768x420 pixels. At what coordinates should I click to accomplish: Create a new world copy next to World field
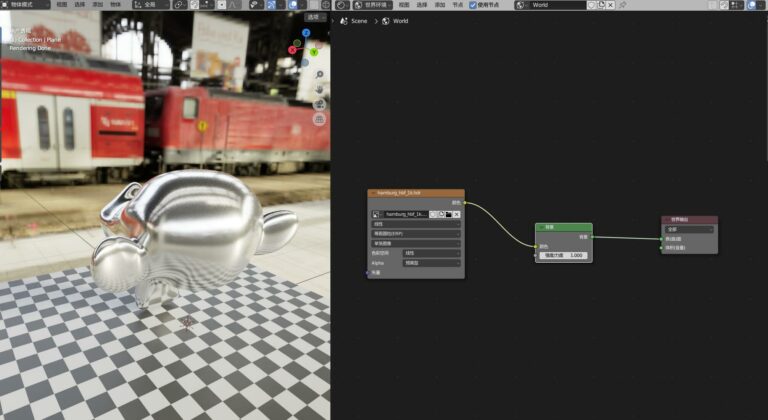point(601,5)
